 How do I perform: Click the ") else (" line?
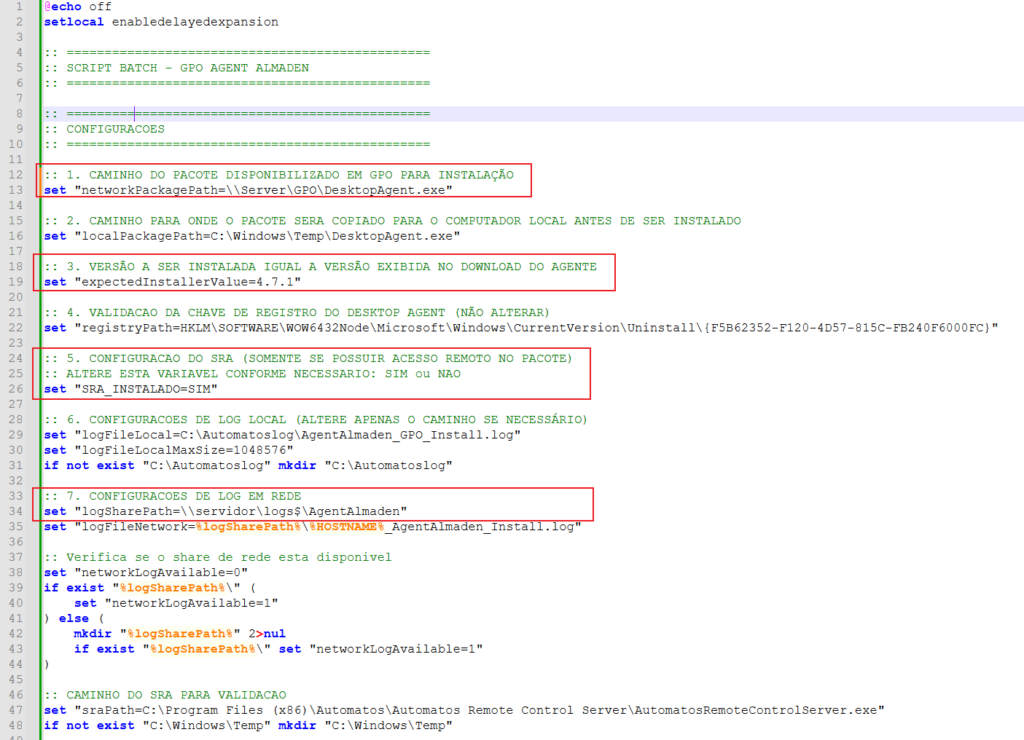74,619
